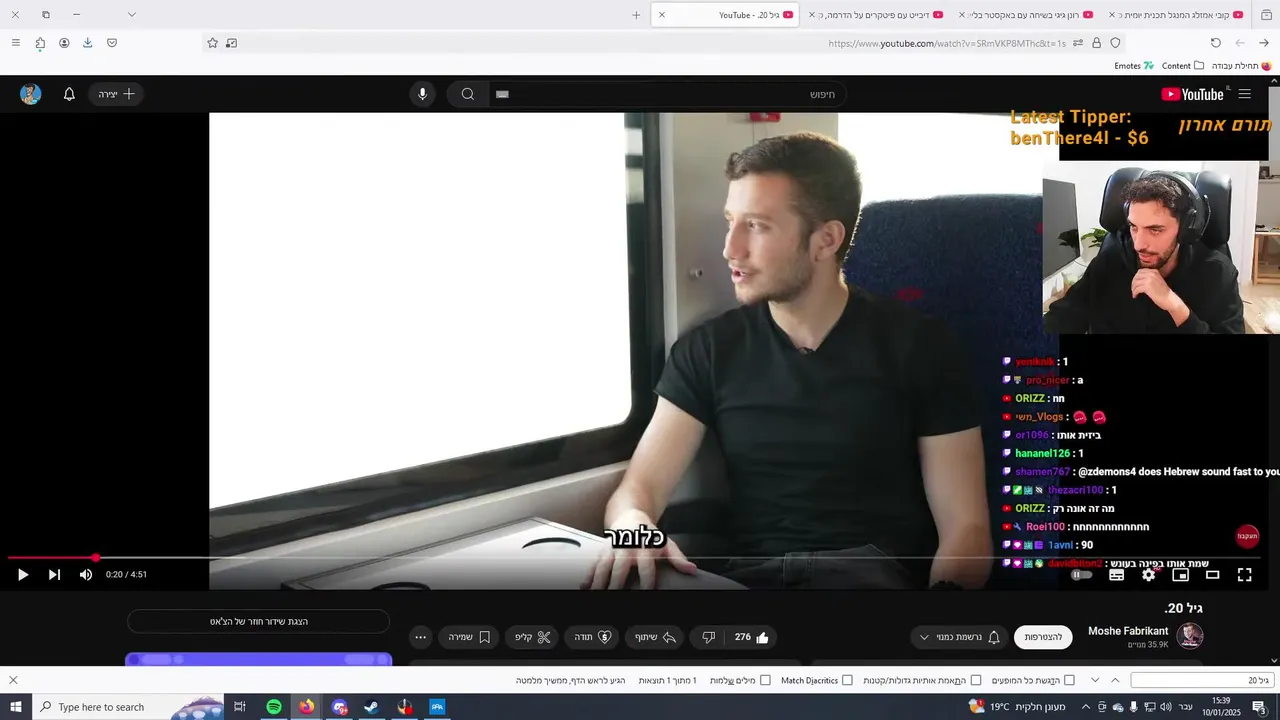Expand the נרשמת כמנוי subscription dropdown
Viewport: 1280px width, 720px height.
(958, 637)
